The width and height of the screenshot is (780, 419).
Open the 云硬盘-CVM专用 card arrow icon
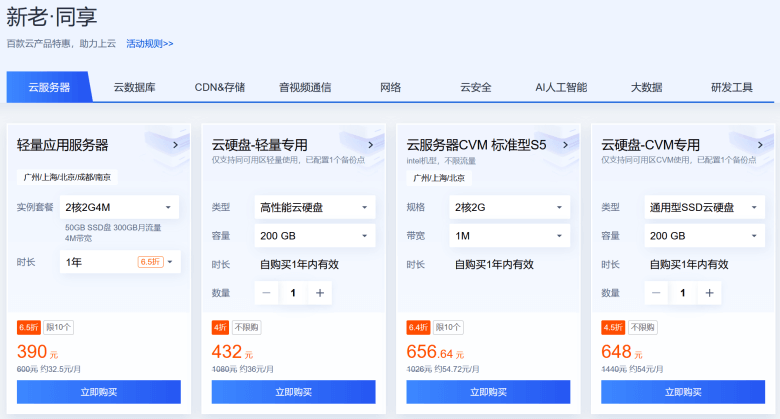(759, 145)
